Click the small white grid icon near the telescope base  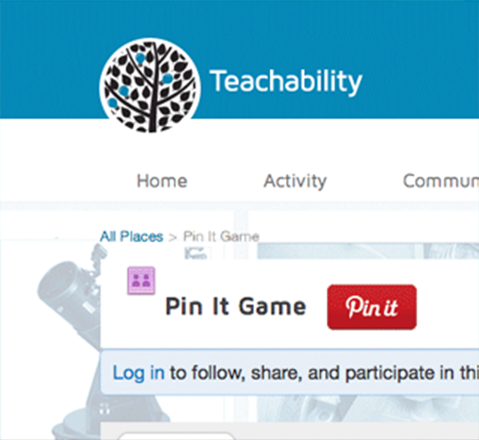(x=105, y=409)
